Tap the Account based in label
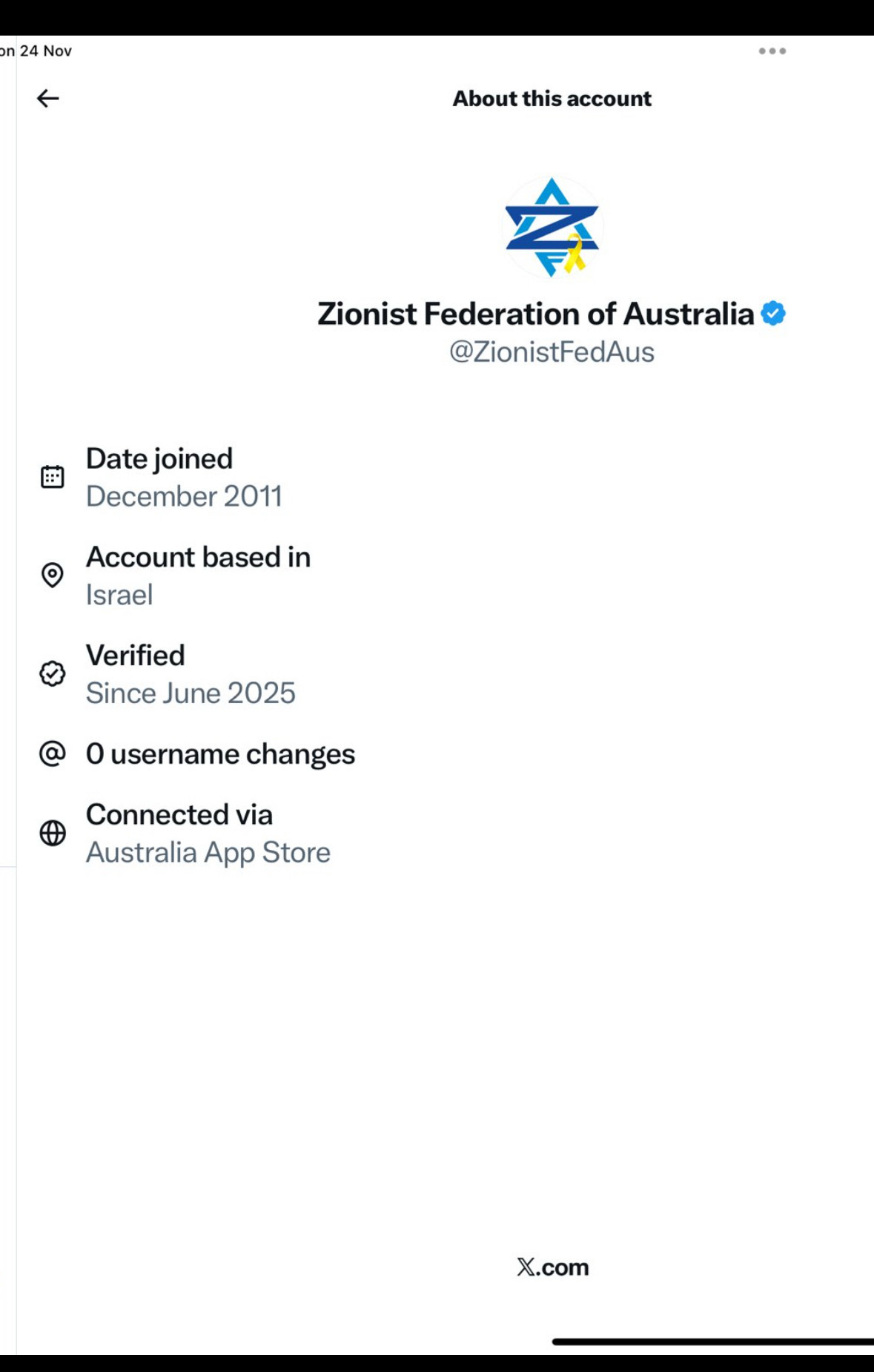The width and height of the screenshot is (874, 1372). click(198, 558)
